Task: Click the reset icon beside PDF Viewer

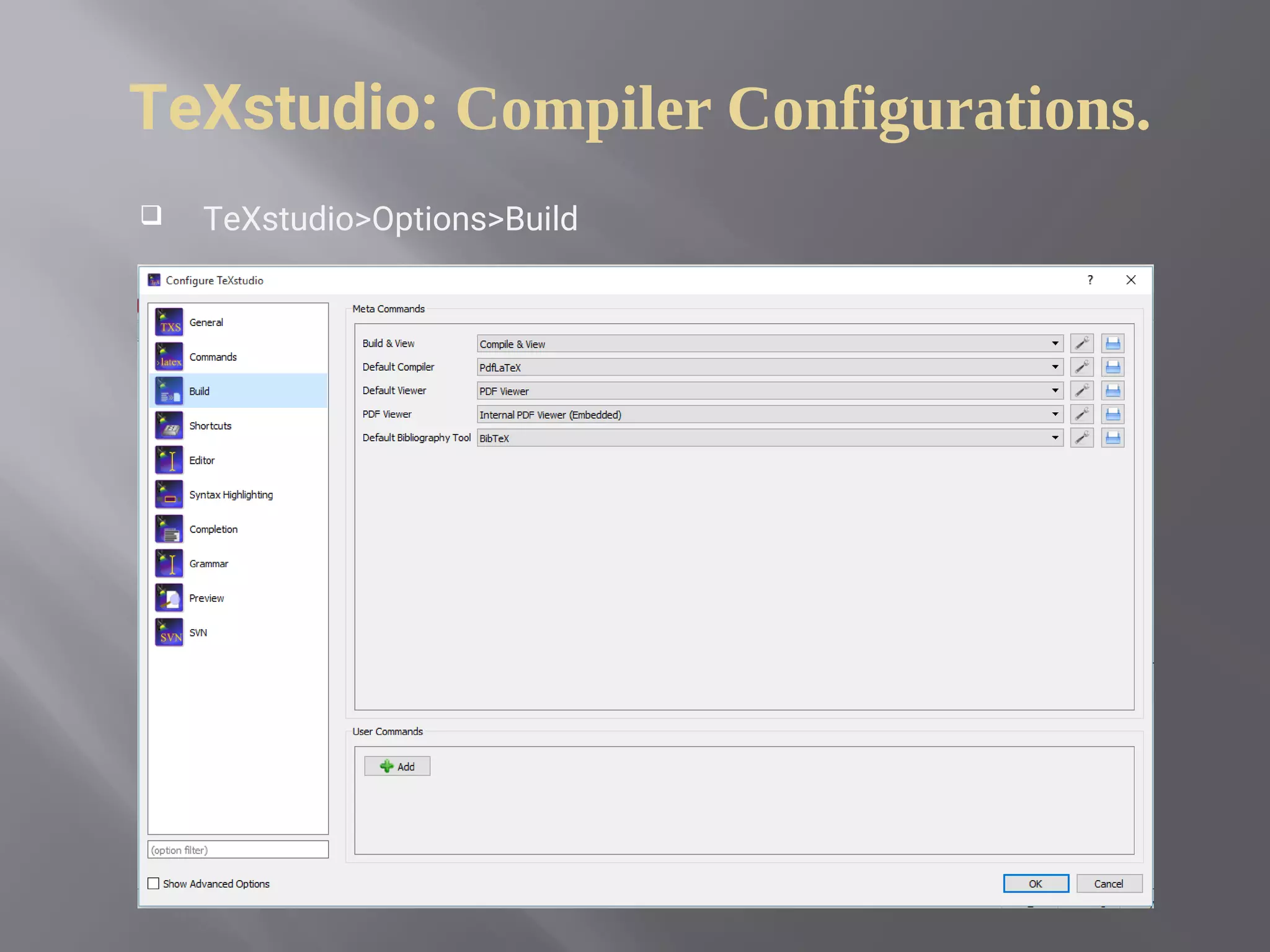Action: [x=1112, y=414]
